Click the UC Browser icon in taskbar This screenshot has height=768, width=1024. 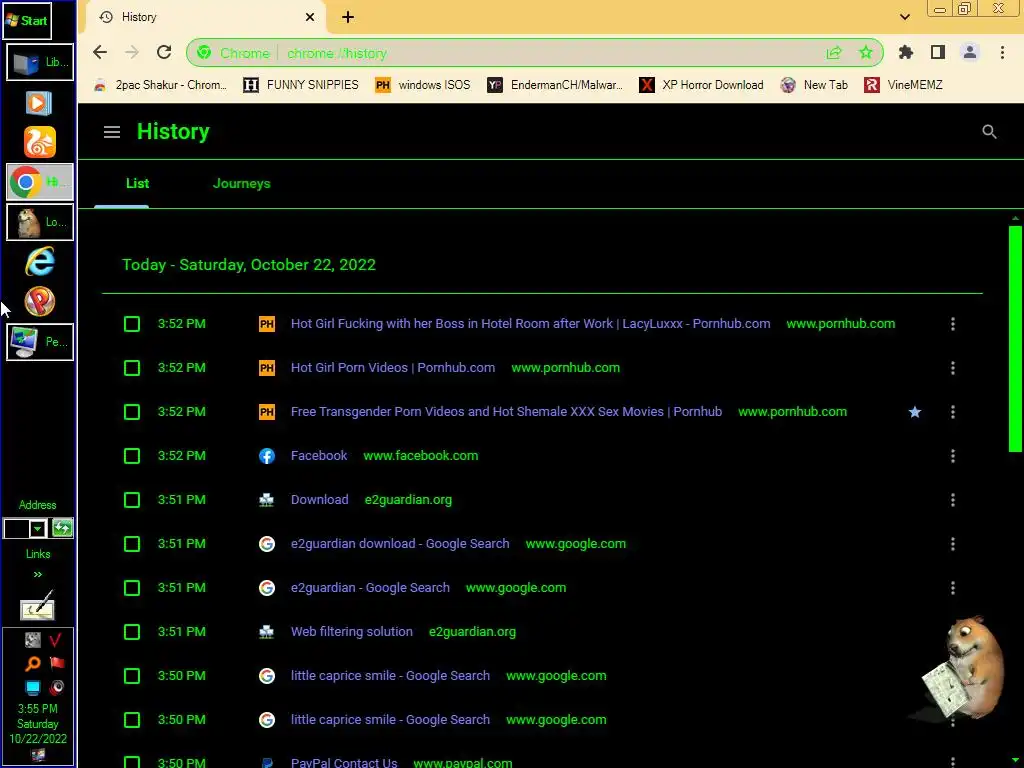coord(39,142)
